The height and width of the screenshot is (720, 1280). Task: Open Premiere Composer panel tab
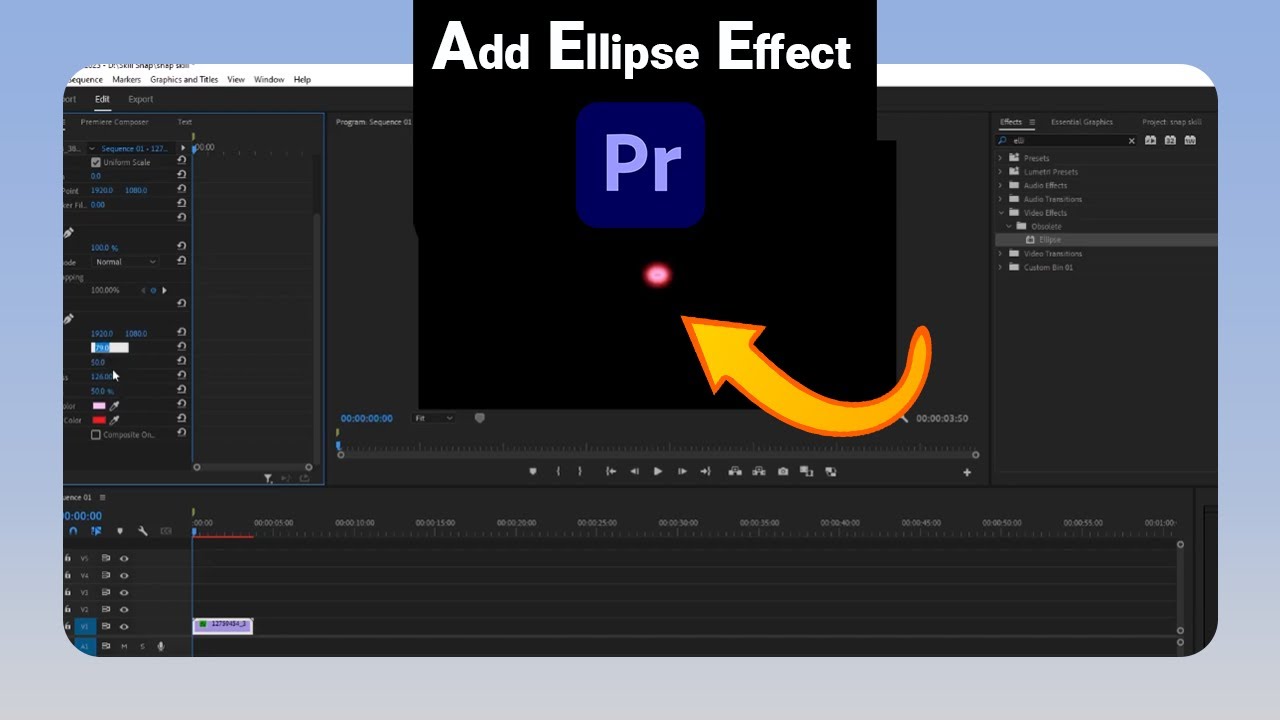[x=114, y=122]
